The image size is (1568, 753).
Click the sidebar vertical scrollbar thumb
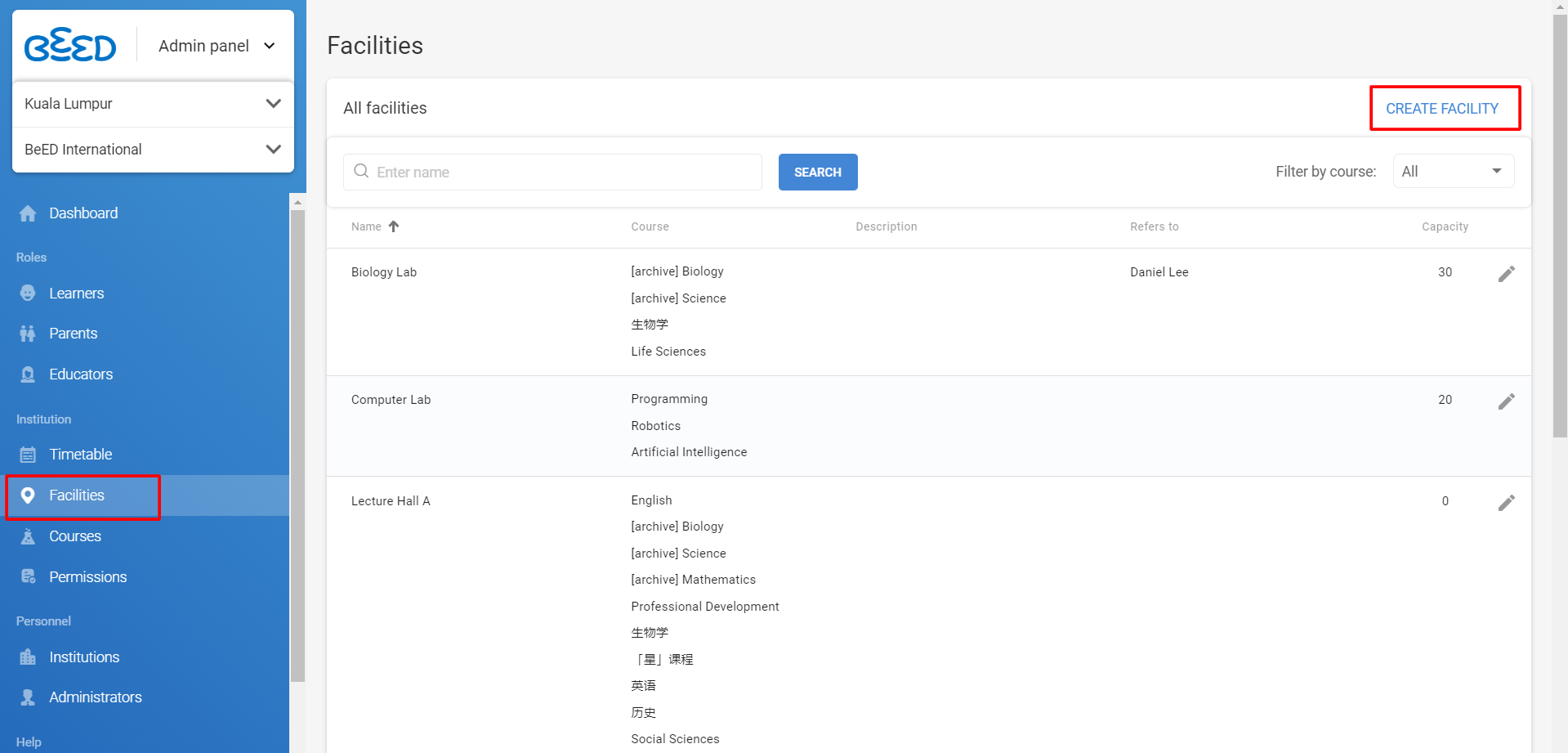[x=297, y=446]
